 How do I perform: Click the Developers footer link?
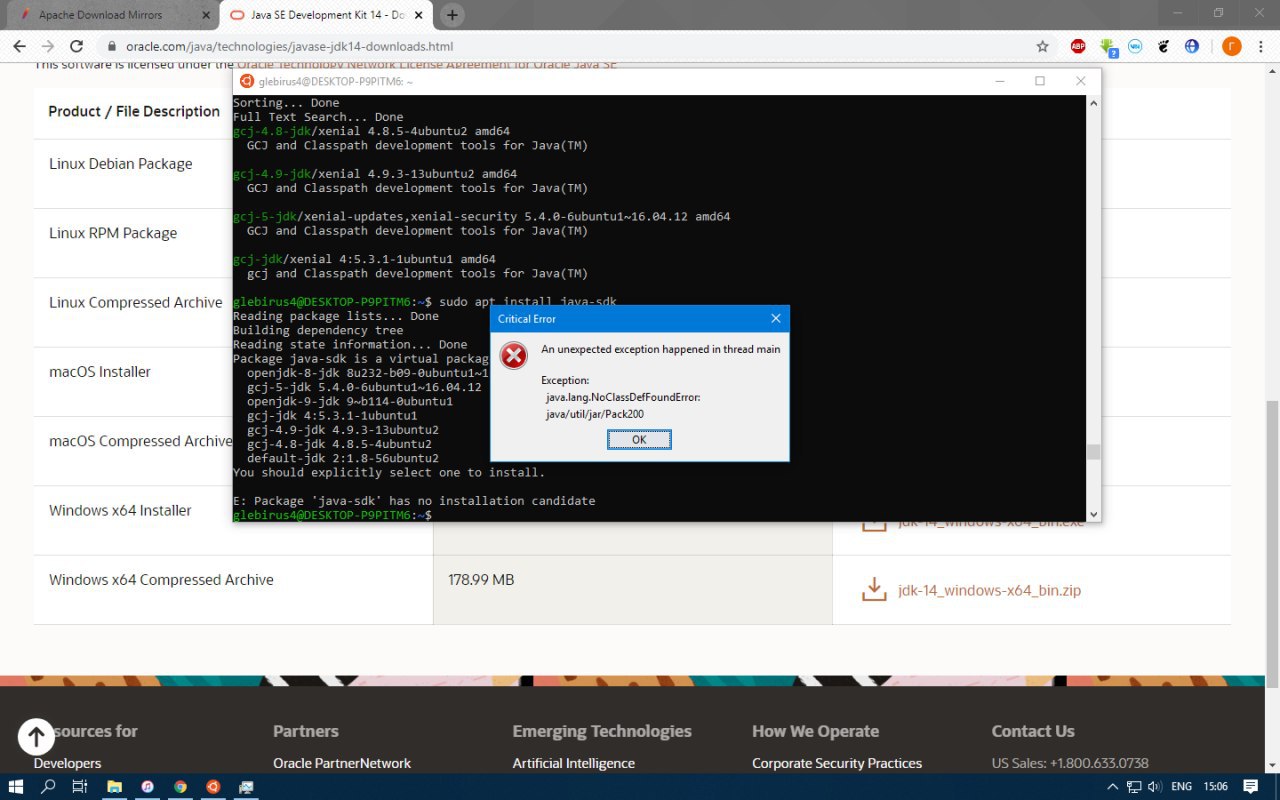[67, 763]
